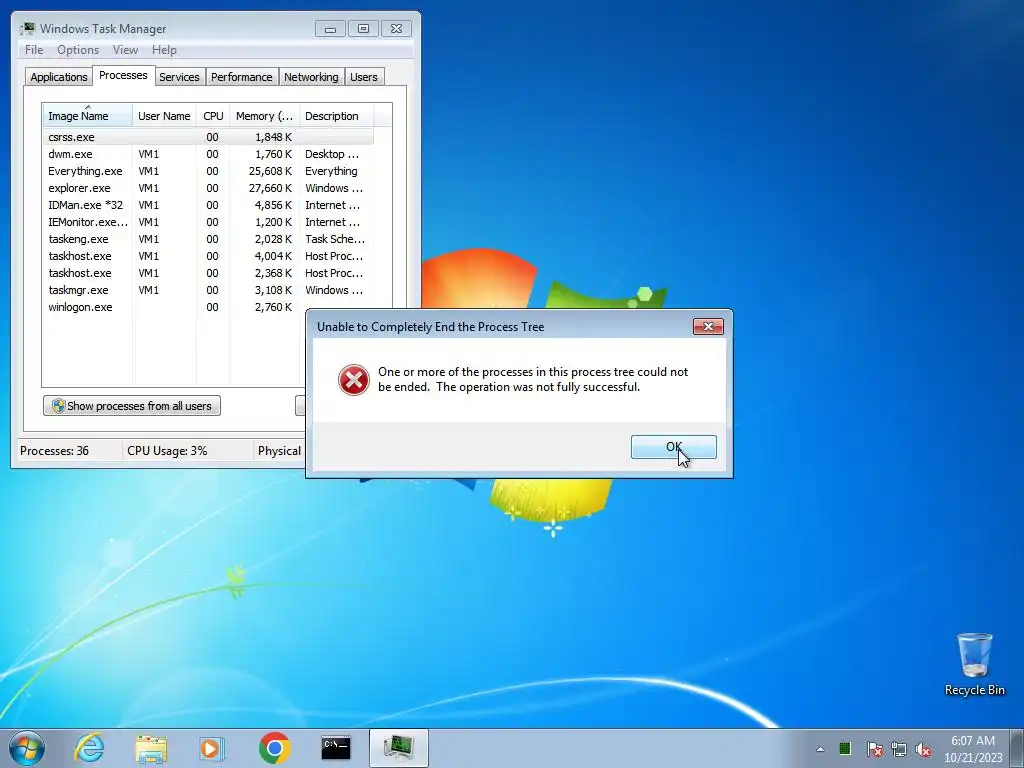Sort by the Image Name column header
The width and height of the screenshot is (1024, 768).
click(88, 116)
